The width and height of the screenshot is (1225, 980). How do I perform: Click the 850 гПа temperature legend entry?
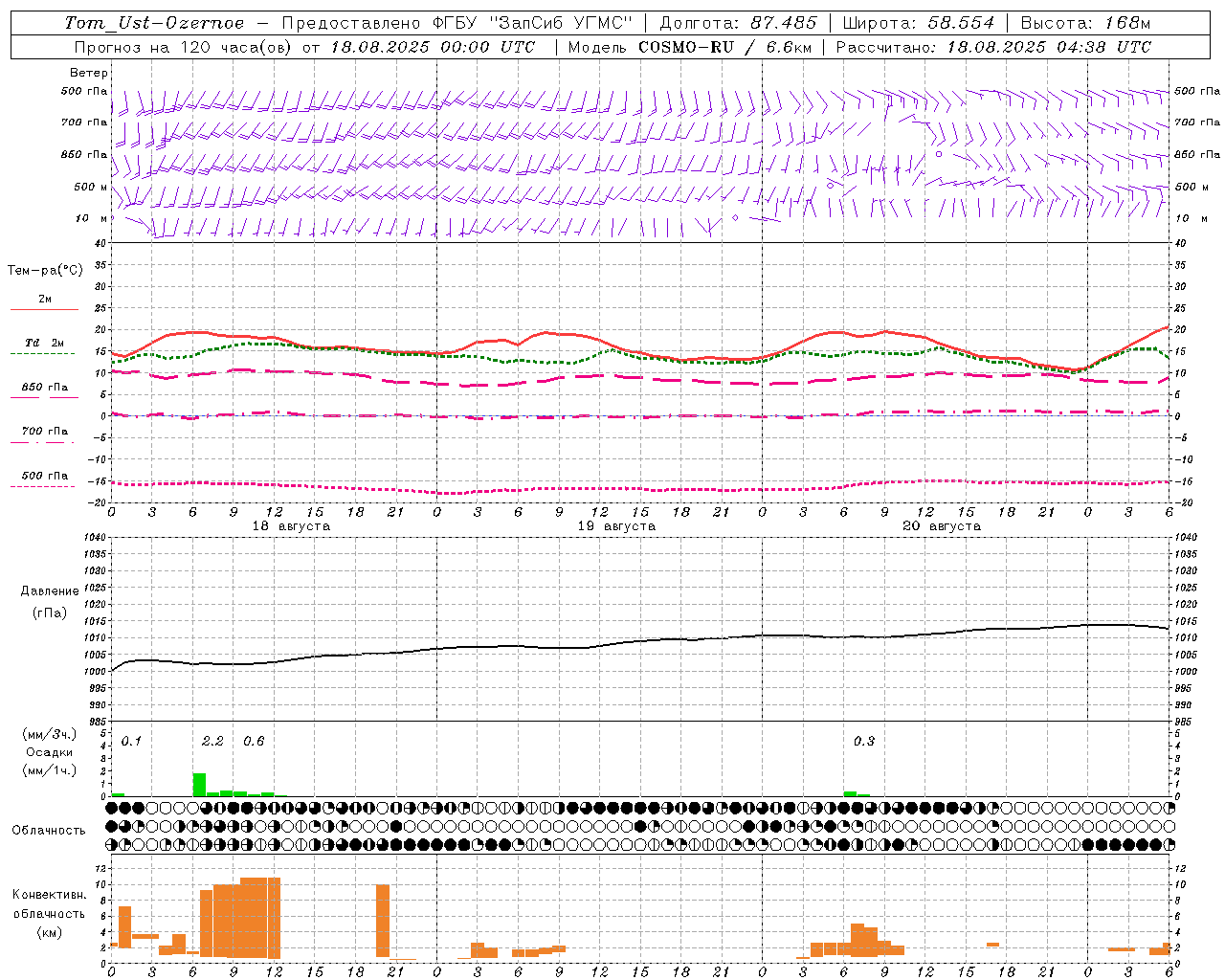pyautogui.click(x=45, y=388)
